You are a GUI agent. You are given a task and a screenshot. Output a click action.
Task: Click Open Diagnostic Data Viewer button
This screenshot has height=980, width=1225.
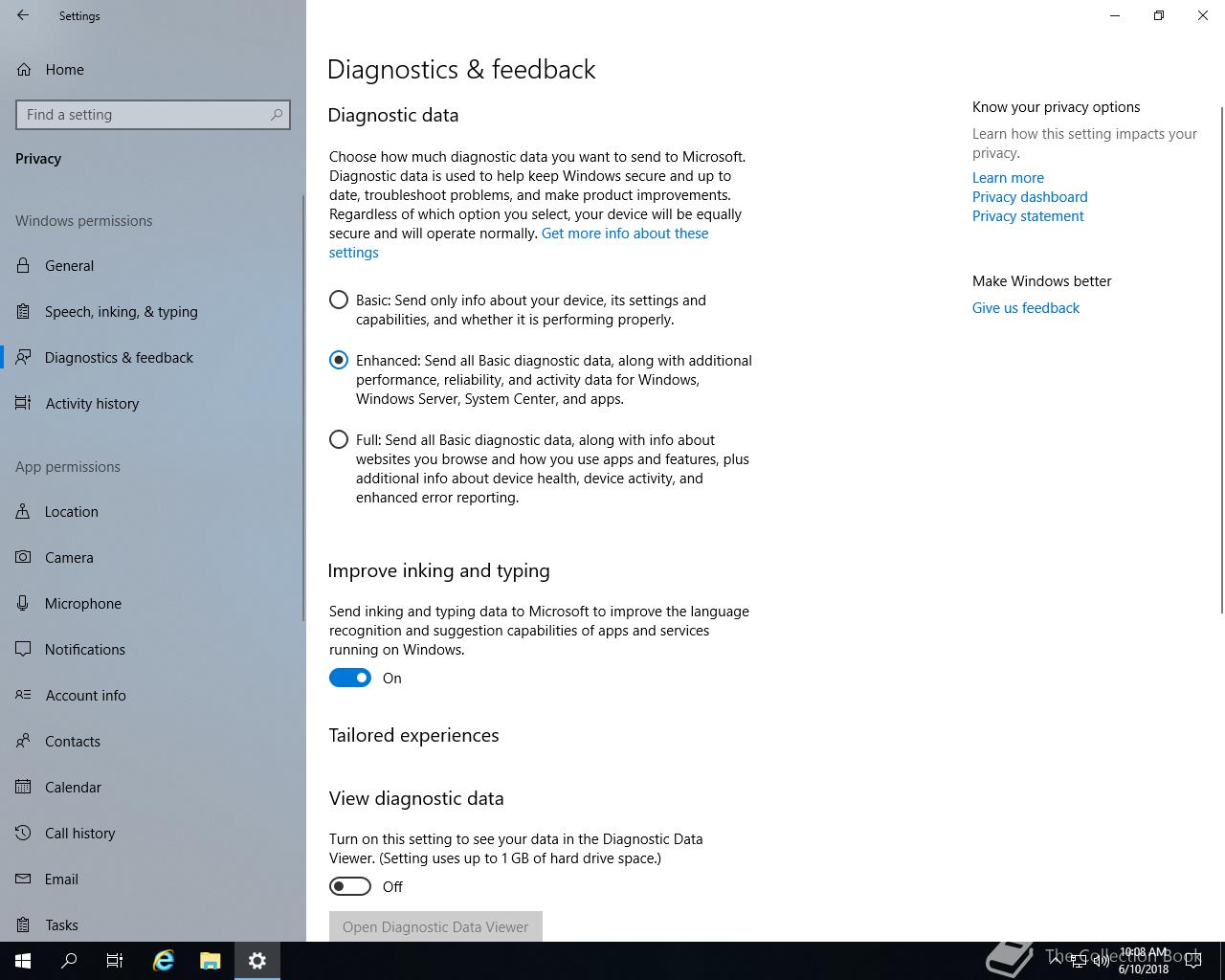[x=435, y=926]
